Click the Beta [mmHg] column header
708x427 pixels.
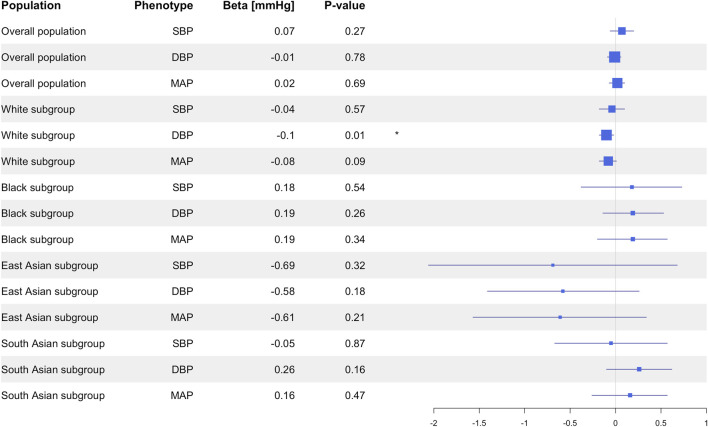coord(259,6)
